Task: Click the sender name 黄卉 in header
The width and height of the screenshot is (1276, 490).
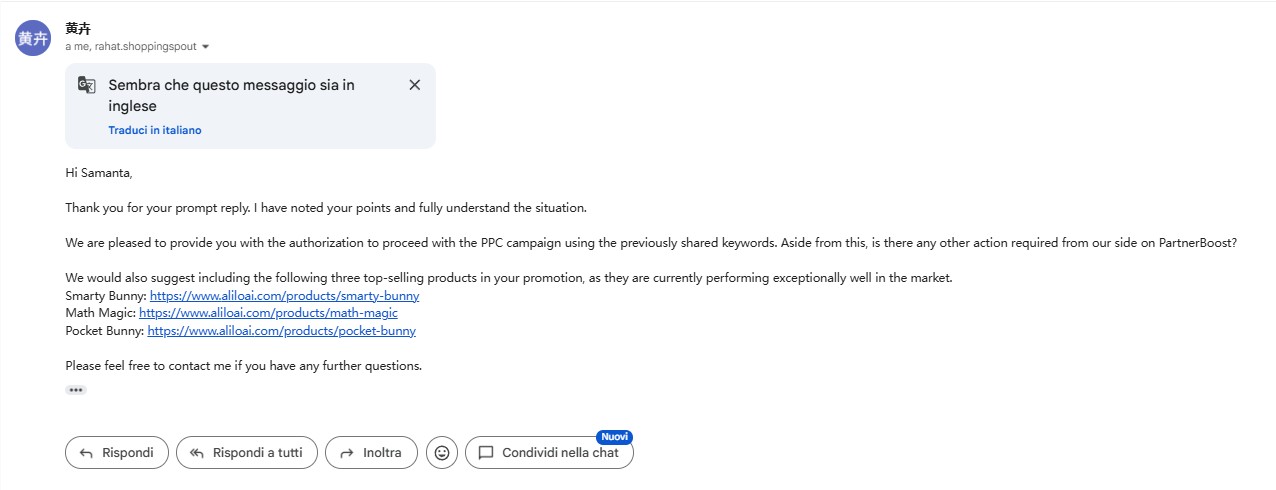Action: 78,29
